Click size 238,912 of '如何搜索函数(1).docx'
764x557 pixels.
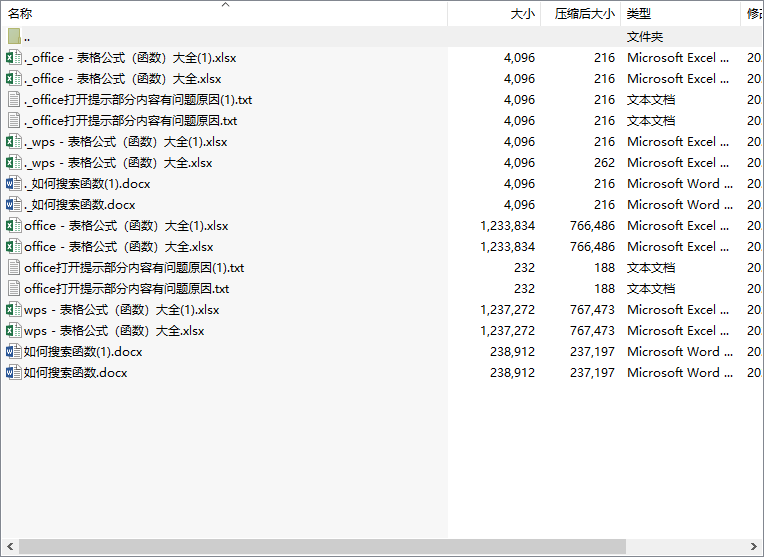[512, 351]
